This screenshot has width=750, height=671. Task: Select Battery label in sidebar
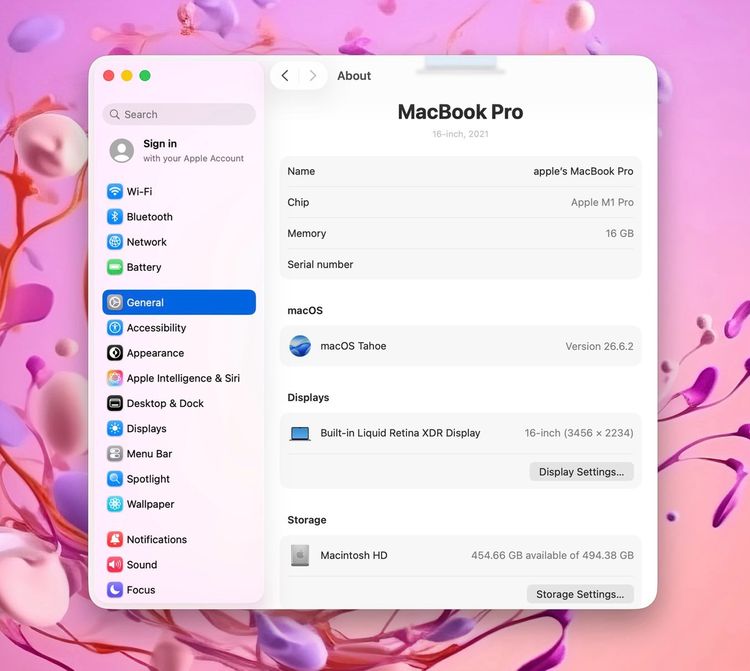click(143, 267)
